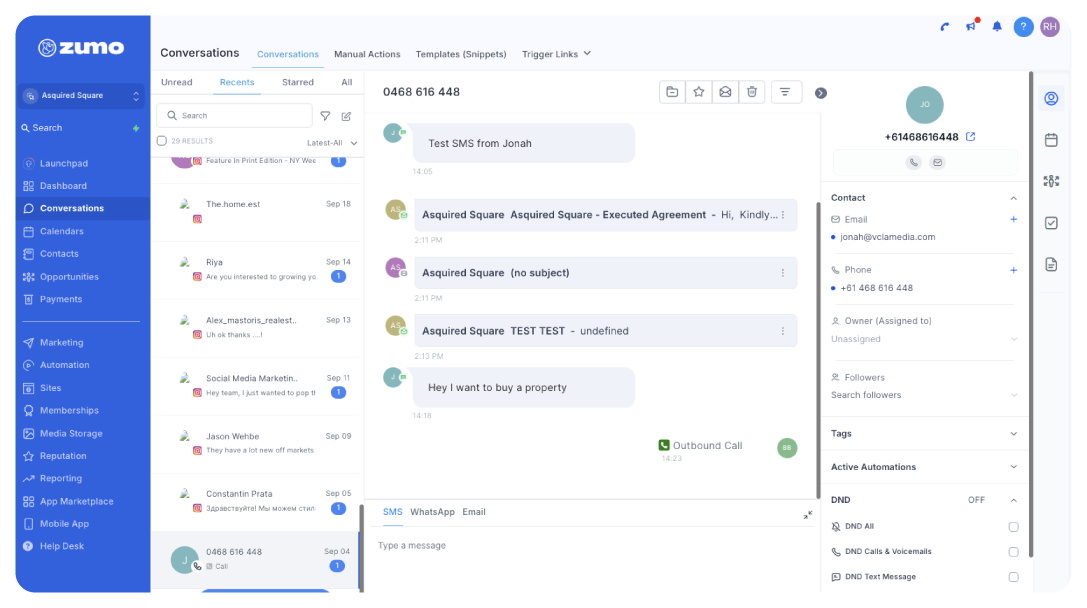Add a new email with plus icon

click(x=1014, y=219)
